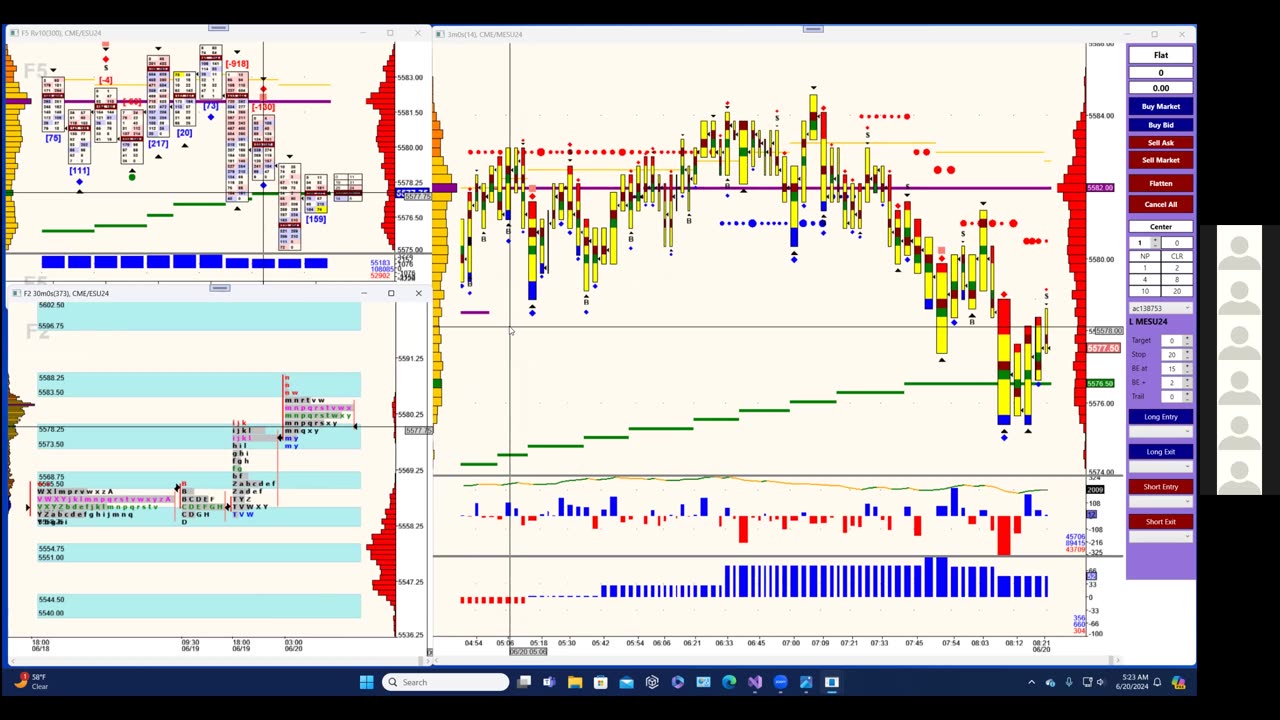Open the notification bell in system tray
Screen dimensions: 1280x720
pyautogui.click(x=1157, y=682)
